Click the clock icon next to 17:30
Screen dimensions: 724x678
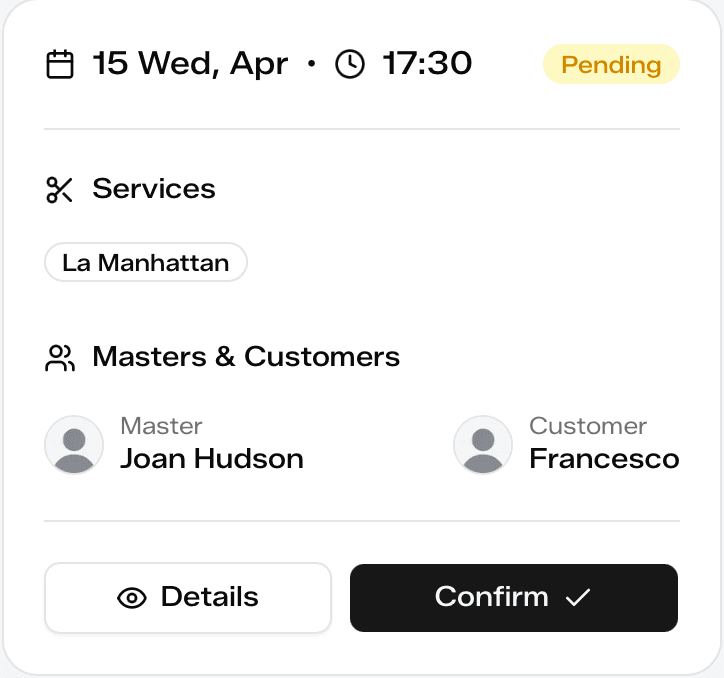(350, 65)
